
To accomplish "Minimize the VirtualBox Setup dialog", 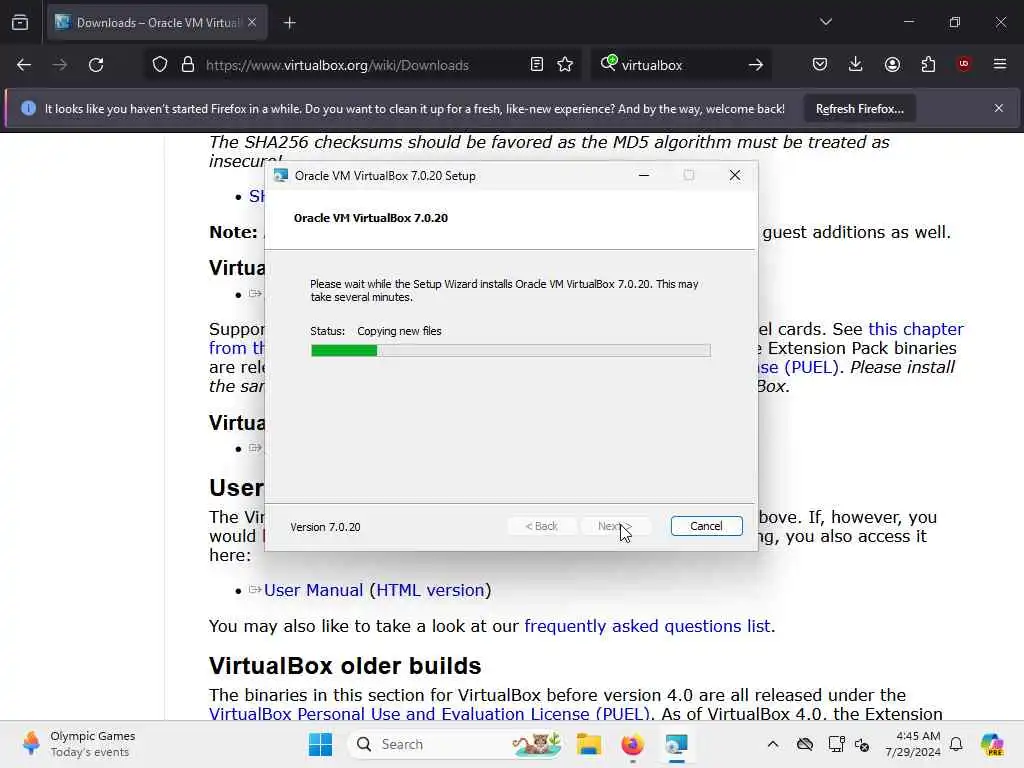I will pos(643,175).
